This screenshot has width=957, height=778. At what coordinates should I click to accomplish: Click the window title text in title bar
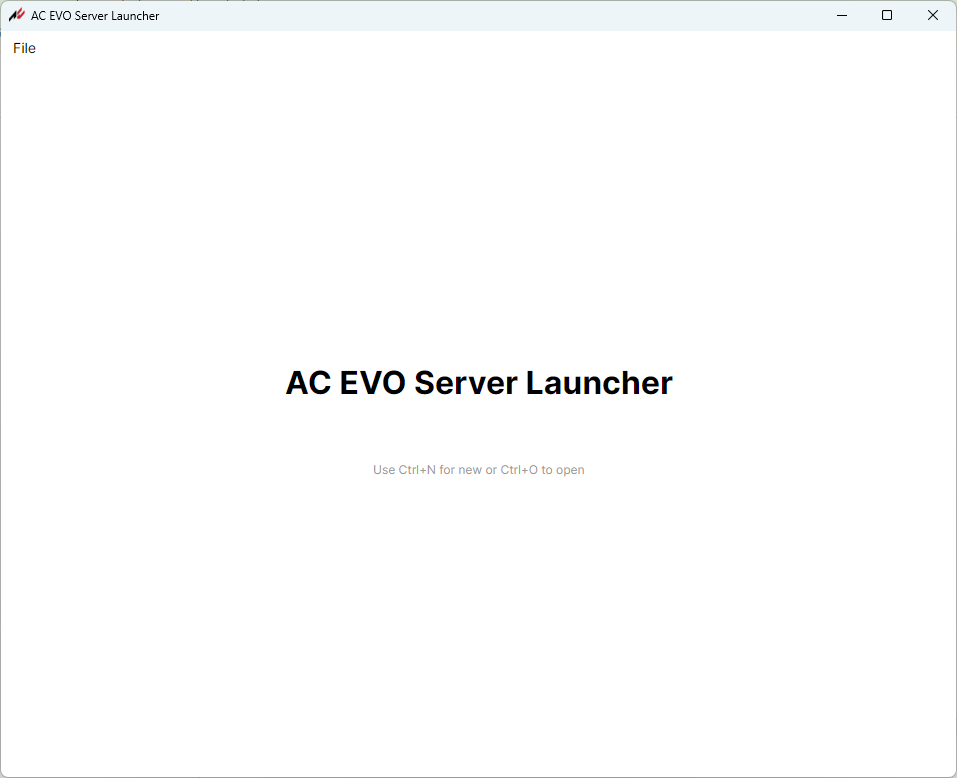point(95,16)
